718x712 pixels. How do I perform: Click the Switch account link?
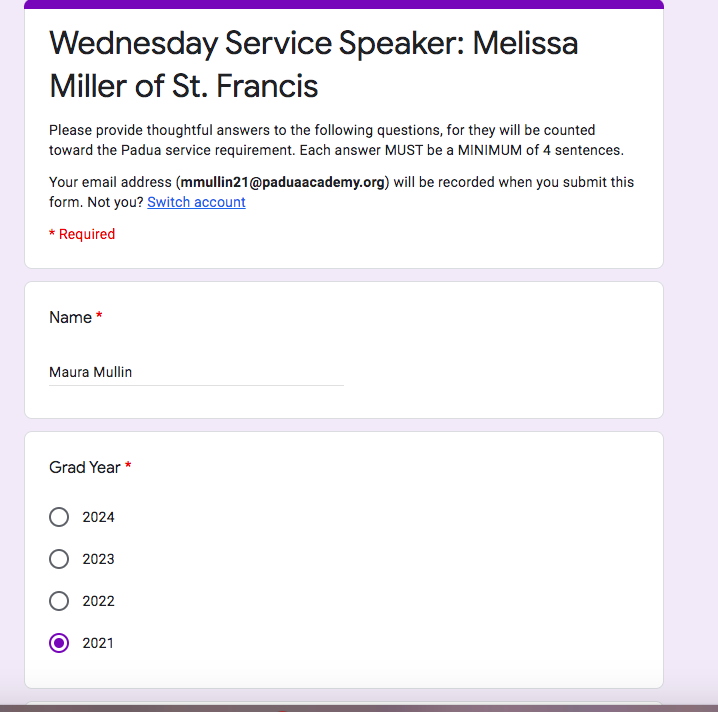[x=196, y=202]
